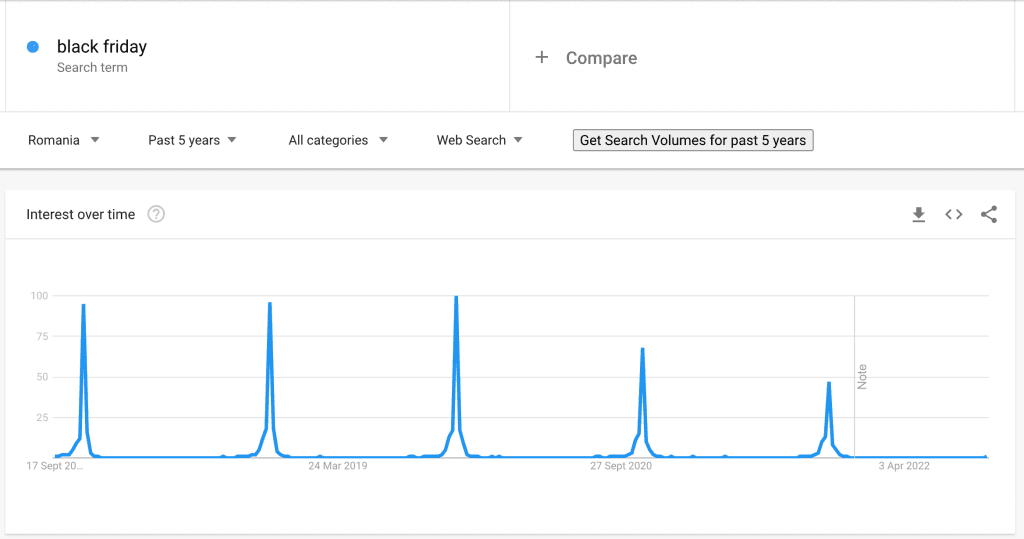Image resolution: width=1024 pixels, height=539 pixels.
Task: Click the Compare text to add term
Action: tap(601, 58)
